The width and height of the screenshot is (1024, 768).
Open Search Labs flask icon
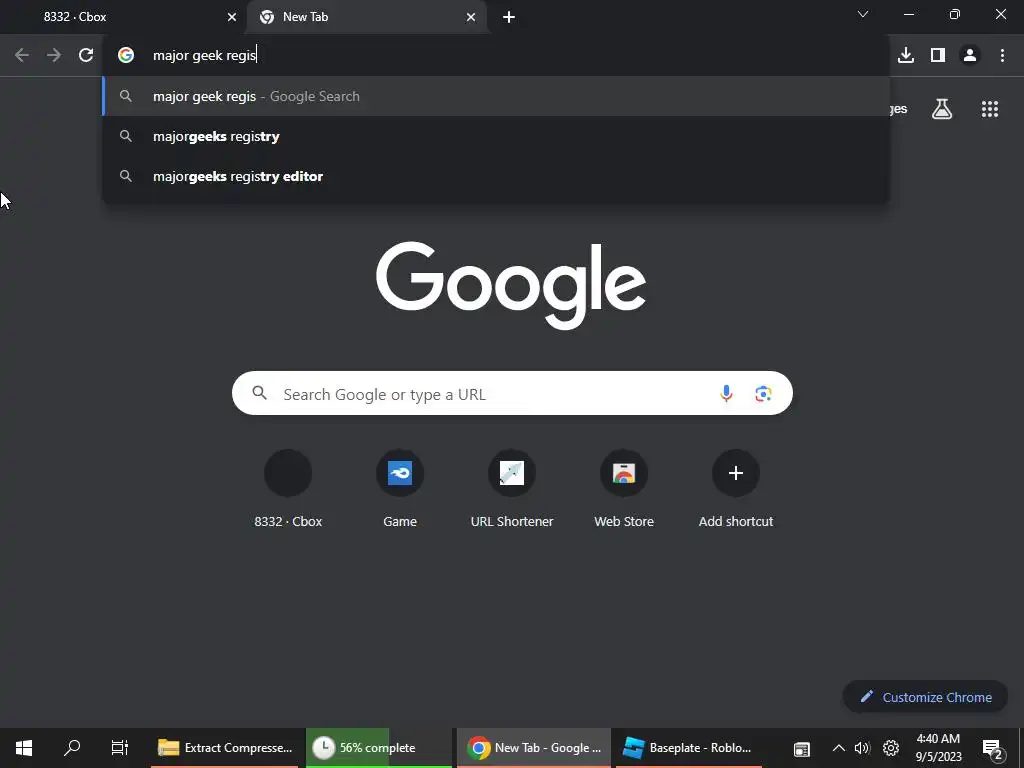click(941, 109)
